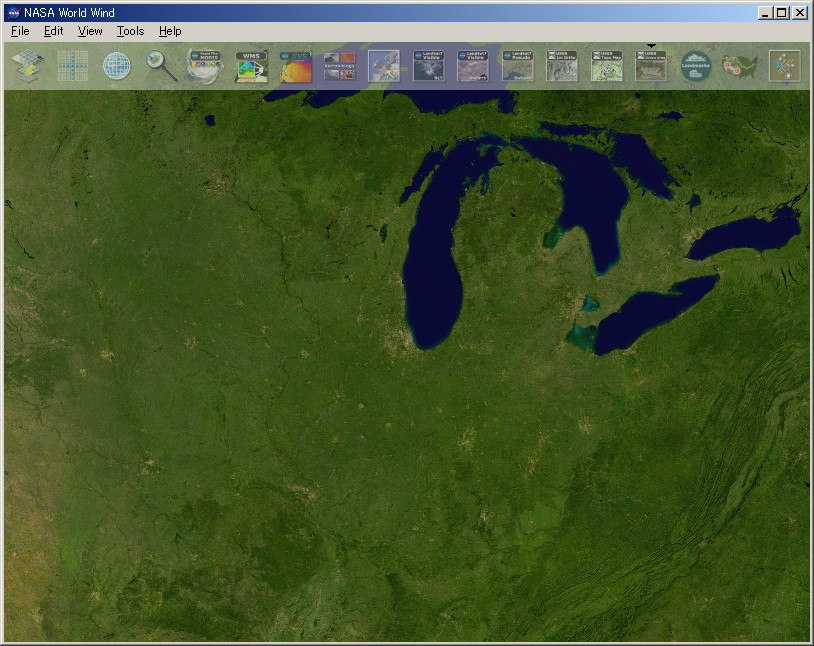Viewport: 814px width, 646px height.
Task: Activate the Rapid Fire MODIS layer
Action: click(x=205, y=65)
